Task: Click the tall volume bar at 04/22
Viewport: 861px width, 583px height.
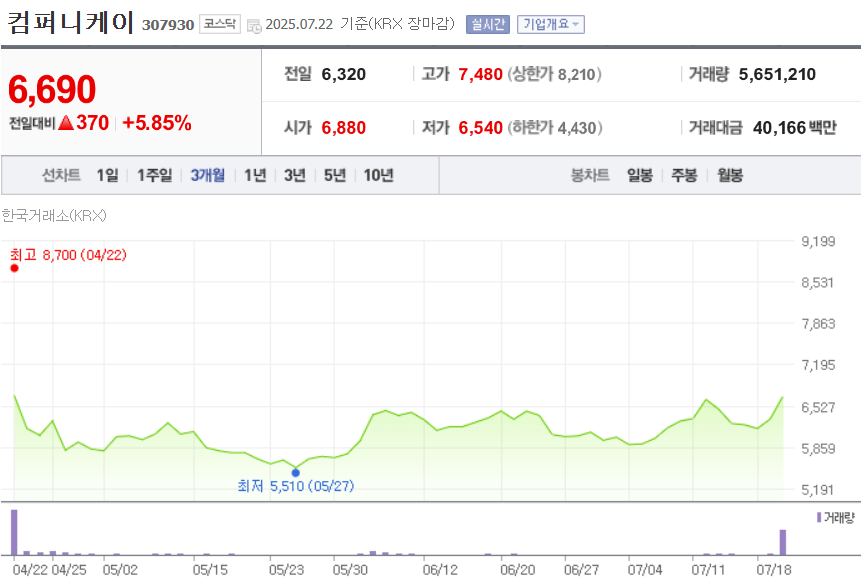Action: pos(14,532)
